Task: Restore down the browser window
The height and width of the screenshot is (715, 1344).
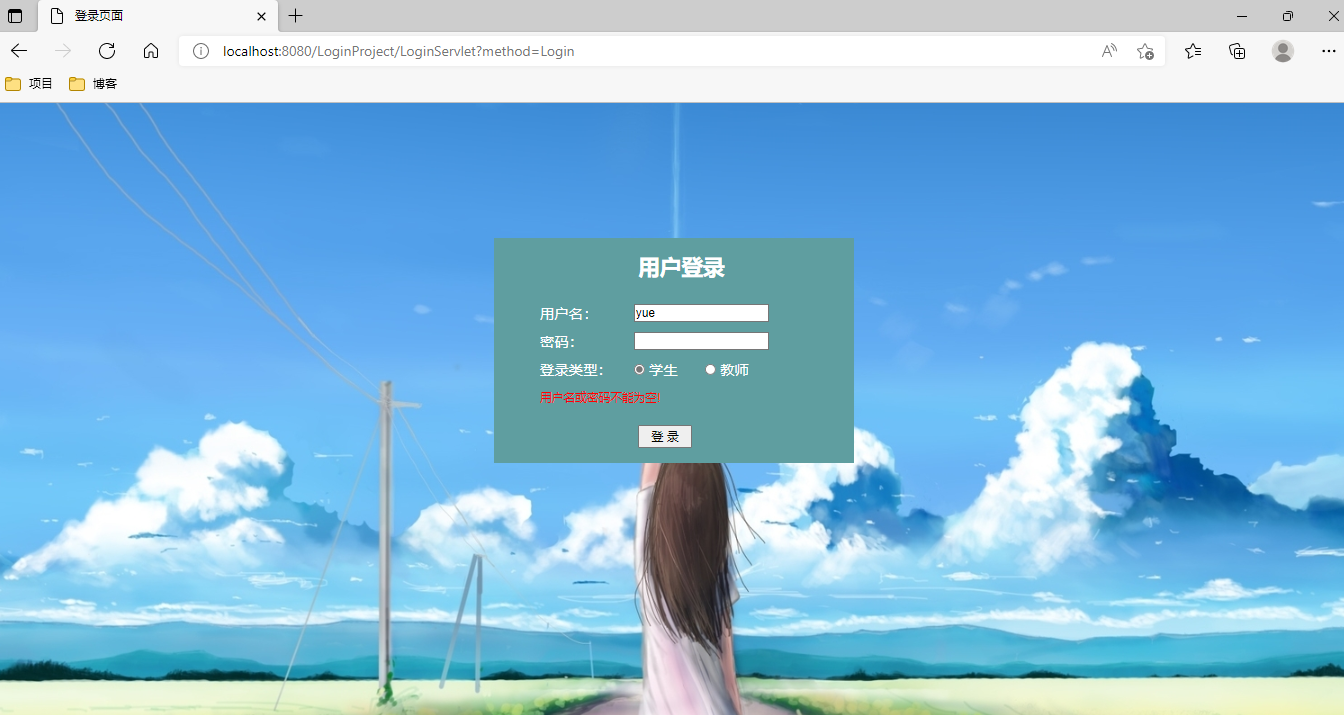Action: [x=1287, y=16]
